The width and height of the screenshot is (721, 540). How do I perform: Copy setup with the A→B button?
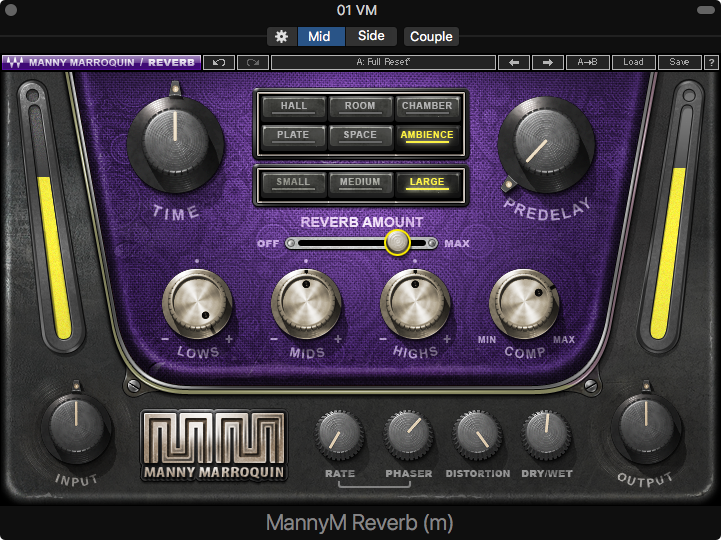coord(588,62)
